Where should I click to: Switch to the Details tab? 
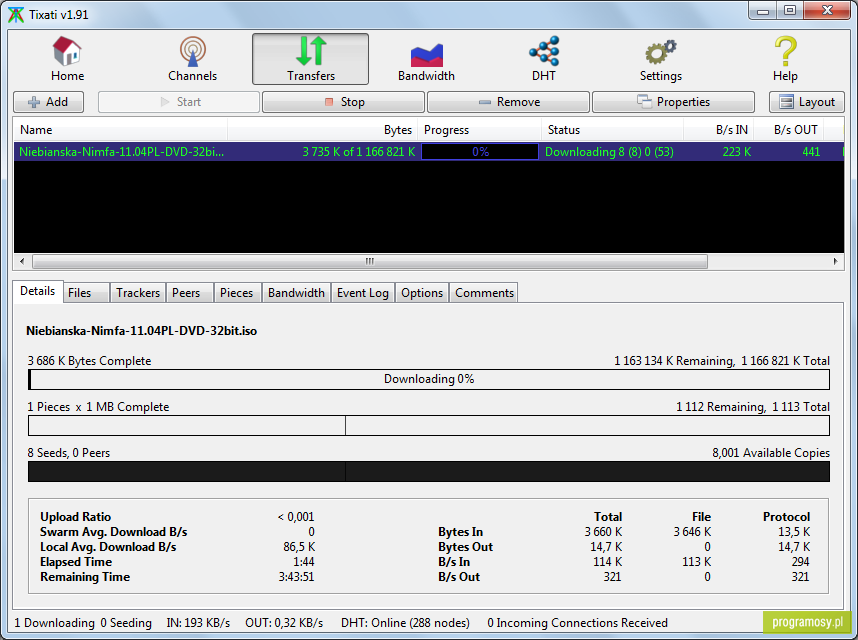pyautogui.click(x=38, y=291)
